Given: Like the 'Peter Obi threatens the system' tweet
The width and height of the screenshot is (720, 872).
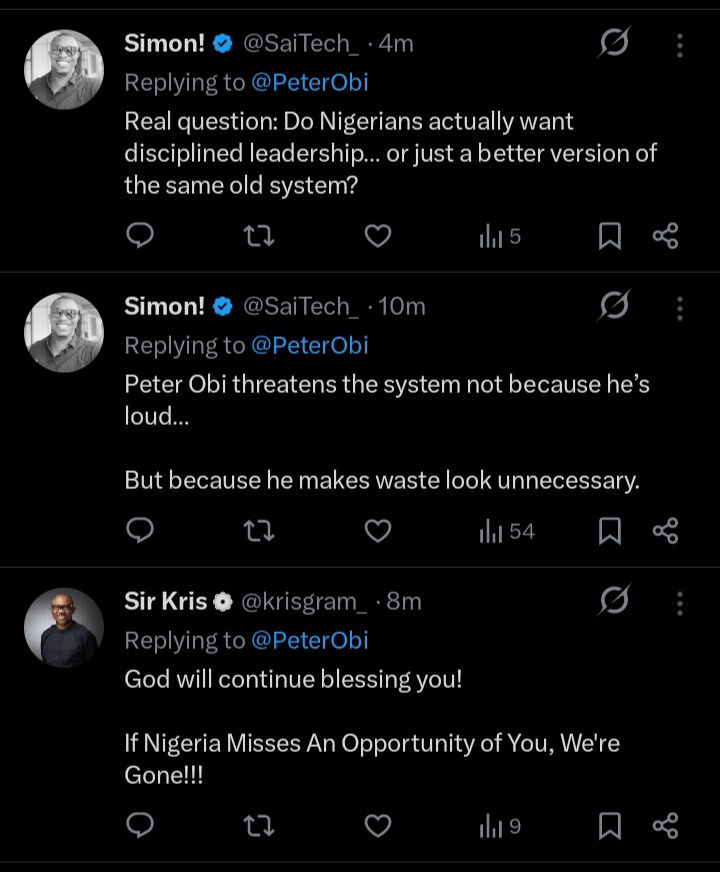Looking at the screenshot, I should [x=377, y=531].
